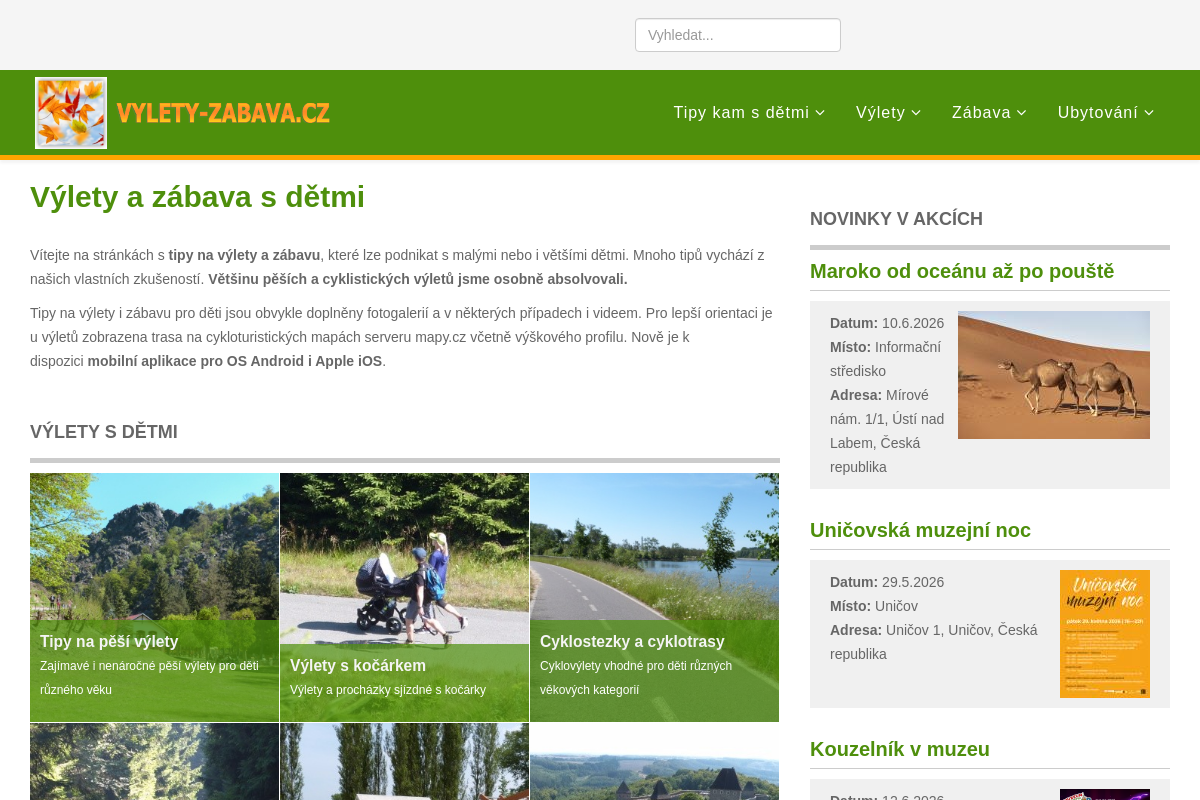This screenshot has height=800, width=1200.
Task: Click the orange Uničovská muzejní noc poster
Action: point(1105,634)
